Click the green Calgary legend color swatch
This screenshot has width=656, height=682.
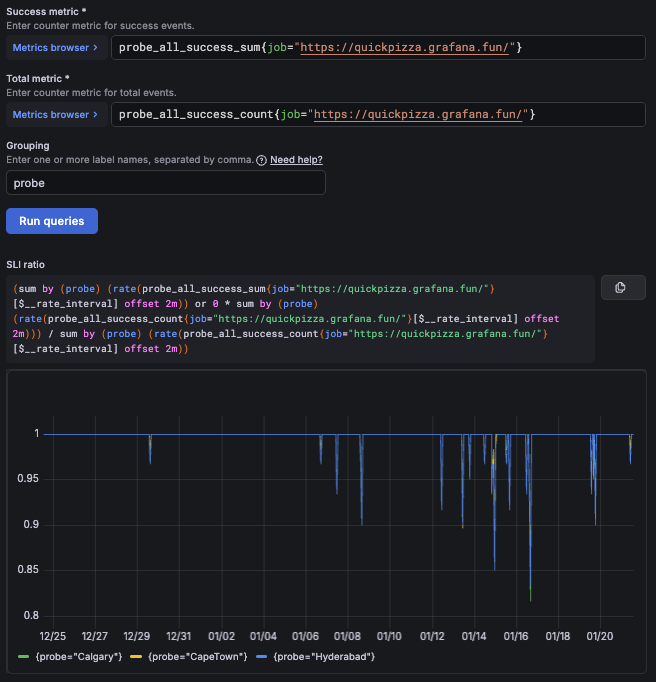click(x=23, y=656)
